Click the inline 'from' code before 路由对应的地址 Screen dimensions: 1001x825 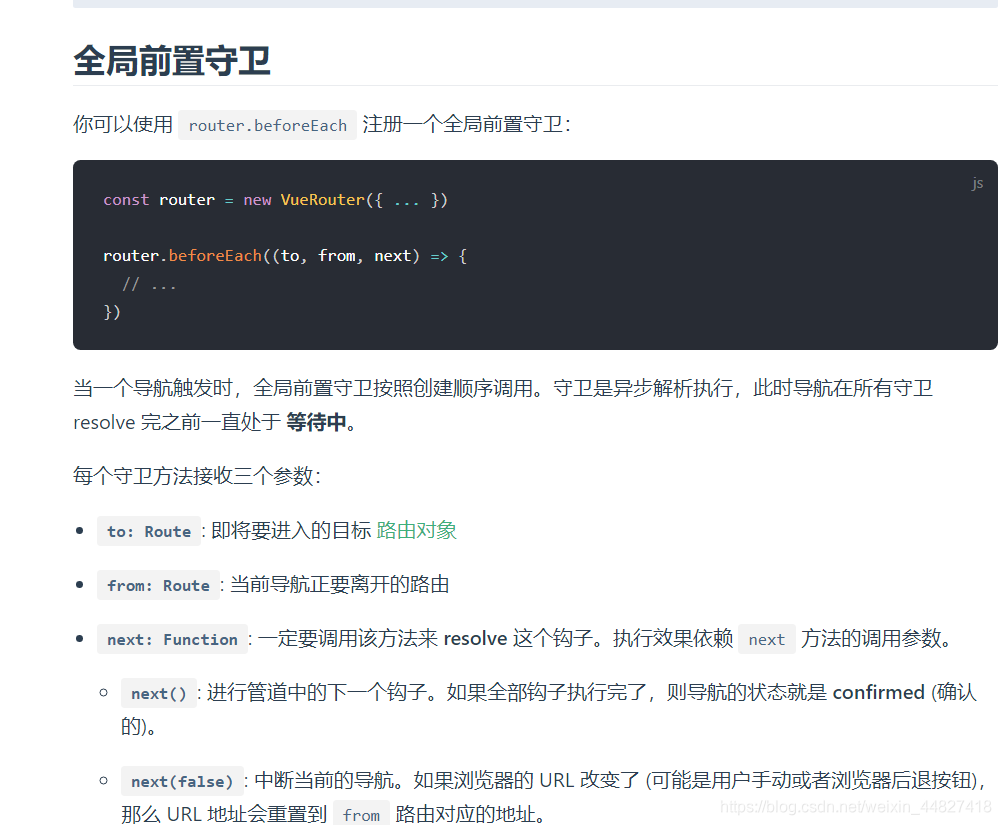pyautogui.click(x=361, y=814)
